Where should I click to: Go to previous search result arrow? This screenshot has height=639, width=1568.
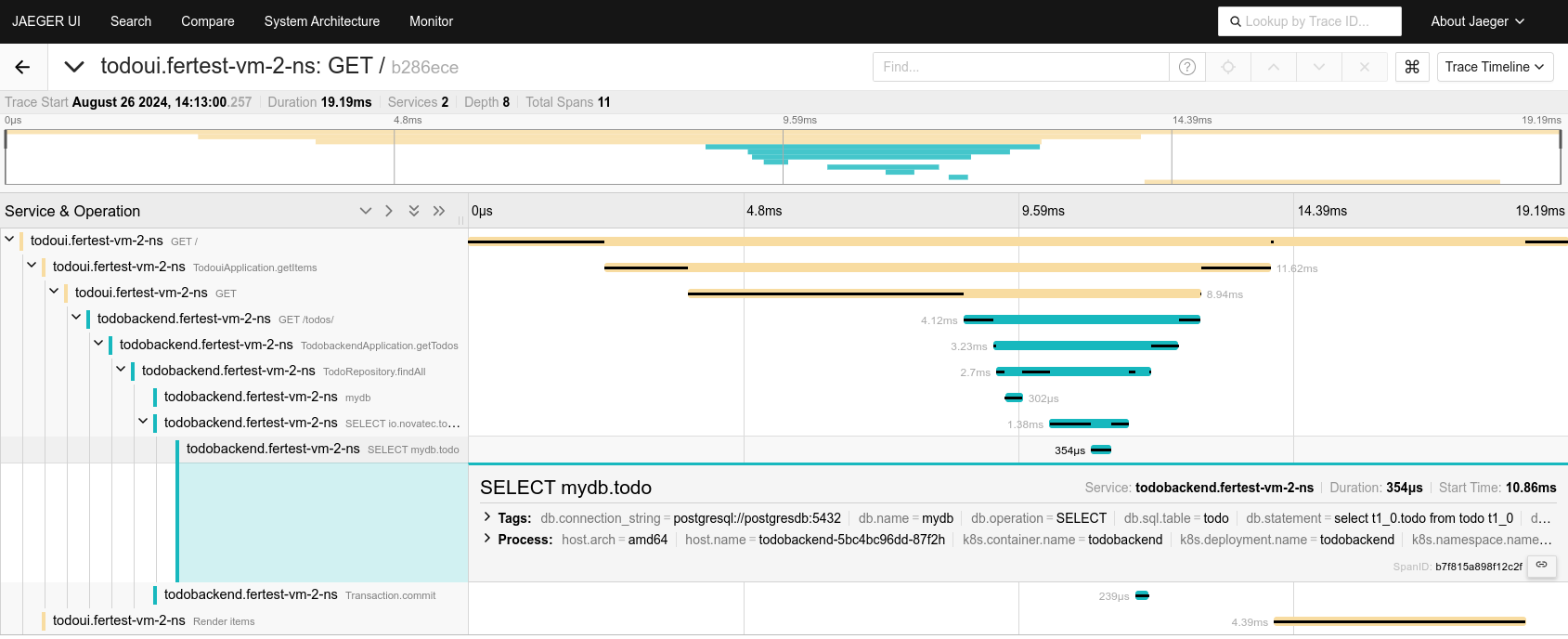coord(1274,67)
